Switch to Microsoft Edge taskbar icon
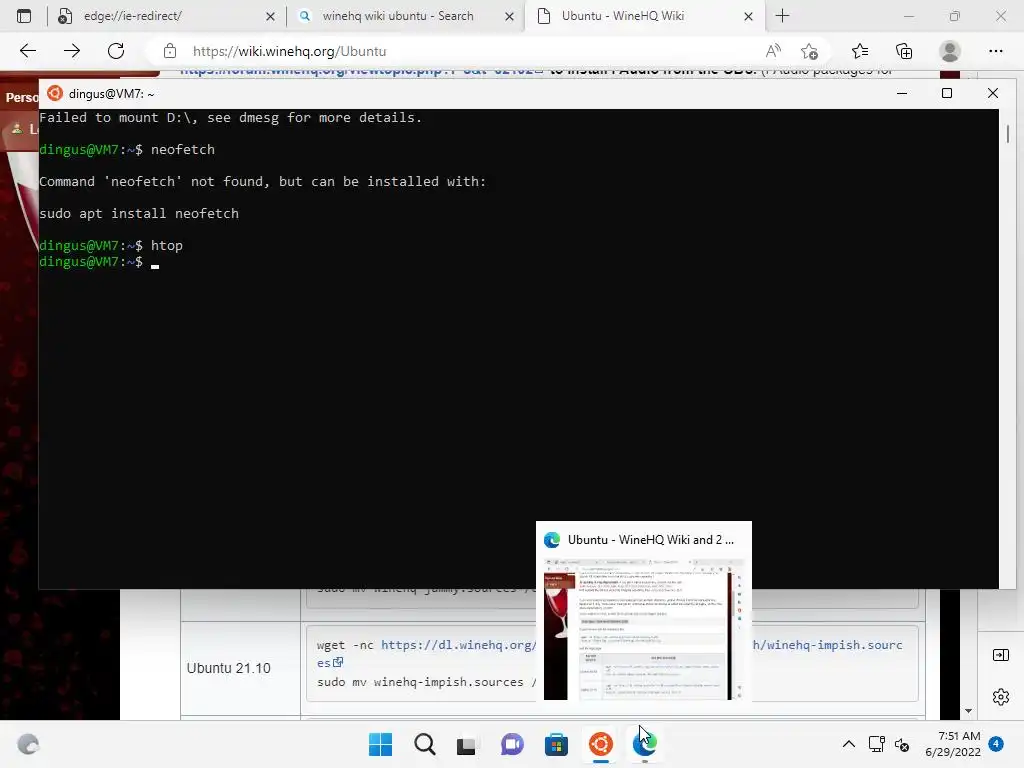 click(645, 744)
